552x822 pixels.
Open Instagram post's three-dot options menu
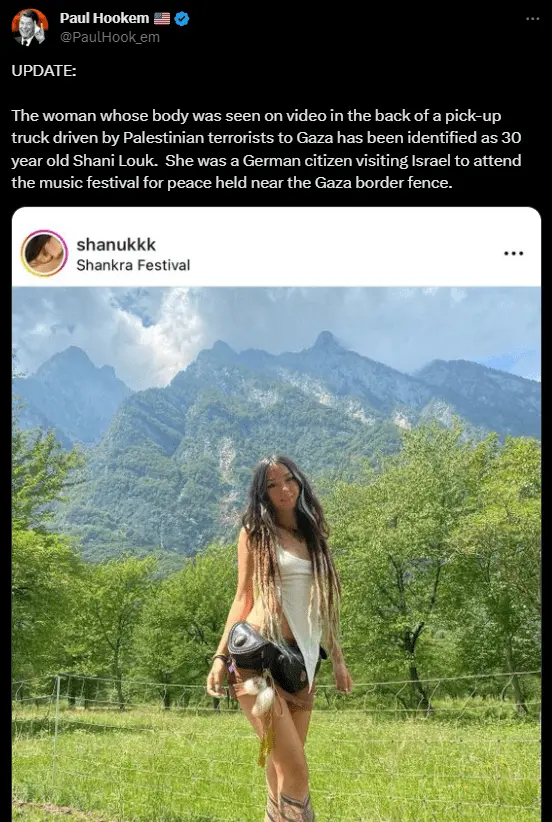[513, 253]
